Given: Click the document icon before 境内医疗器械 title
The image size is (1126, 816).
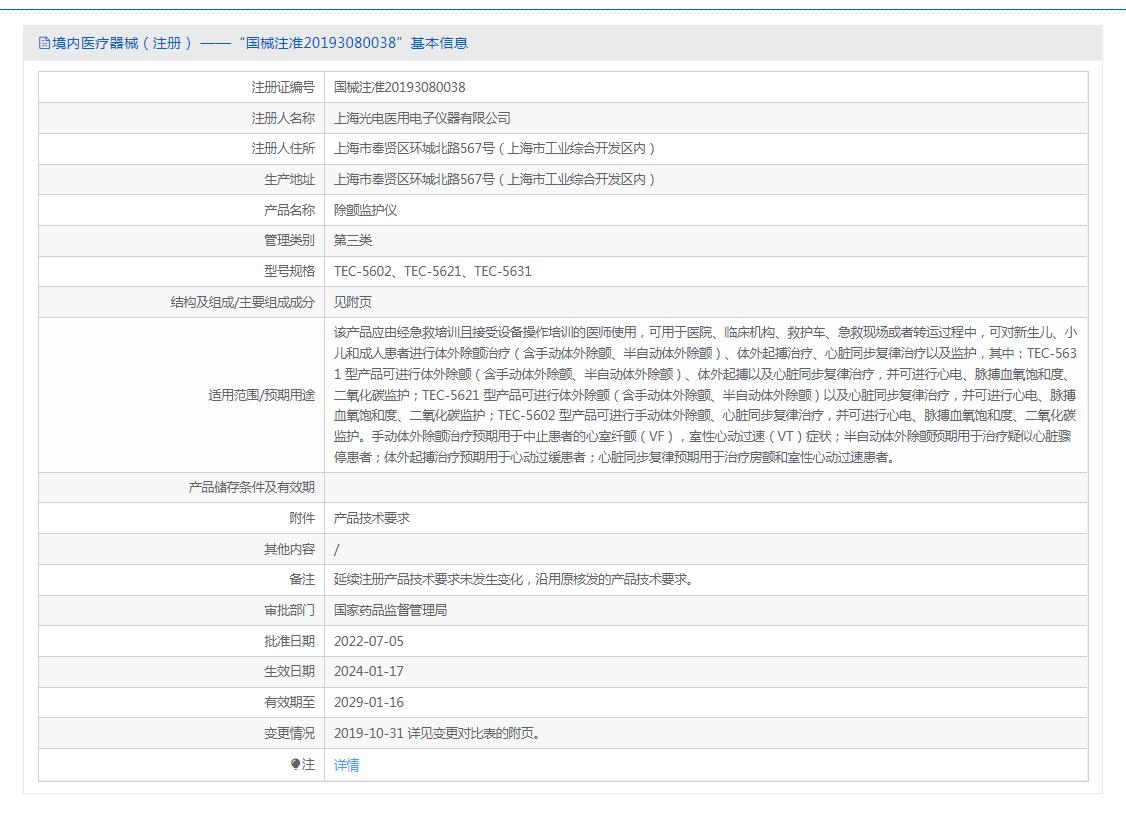Looking at the screenshot, I should pyautogui.click(x=44, y=43).
